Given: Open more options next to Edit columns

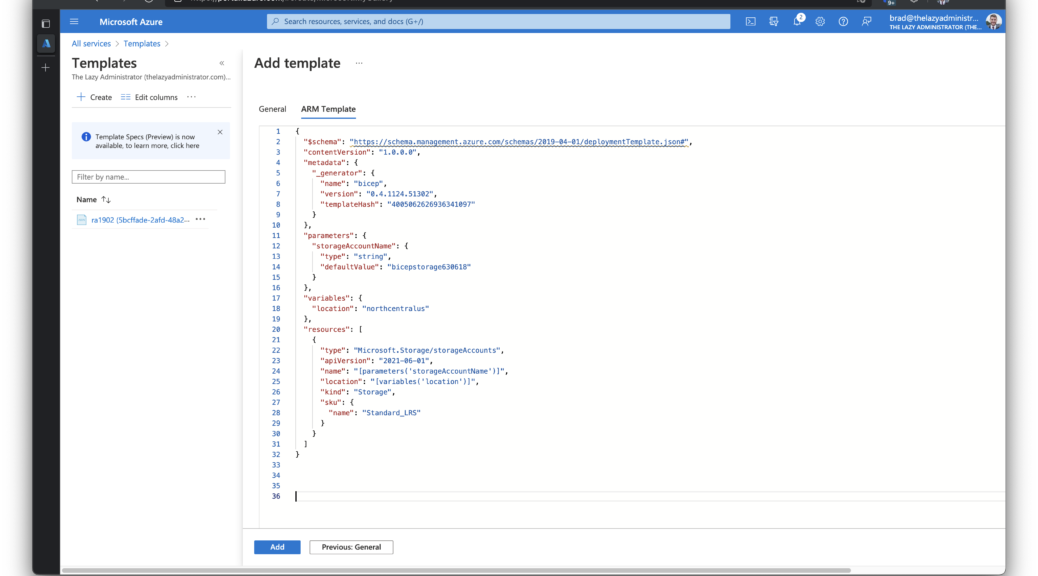Looking at the screenshot, I should (x=191, y=97).
